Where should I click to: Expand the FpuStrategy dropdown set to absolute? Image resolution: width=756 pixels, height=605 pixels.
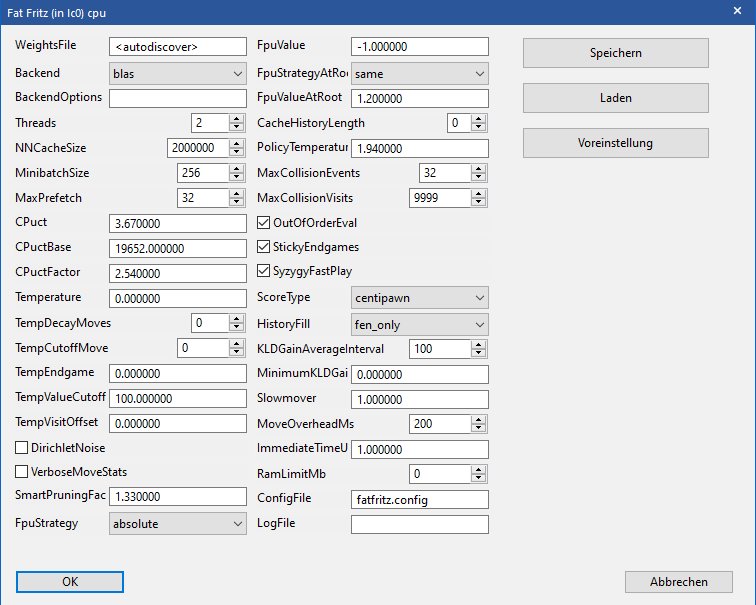tap(177, 523)
